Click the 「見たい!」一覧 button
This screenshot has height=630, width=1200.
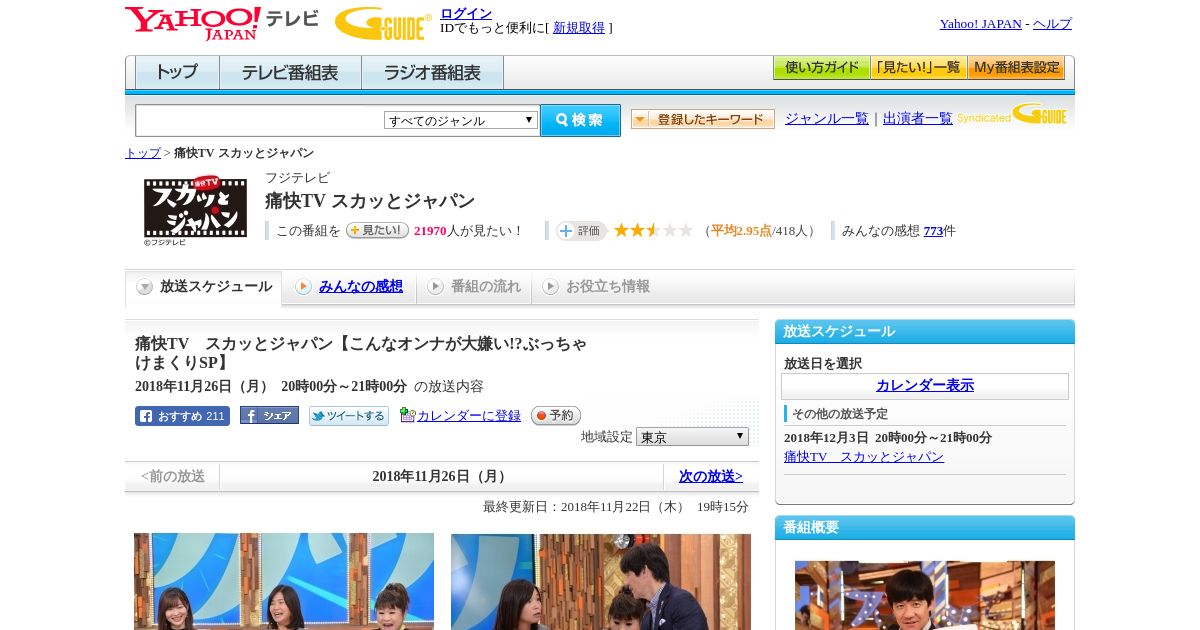[918, 68]
